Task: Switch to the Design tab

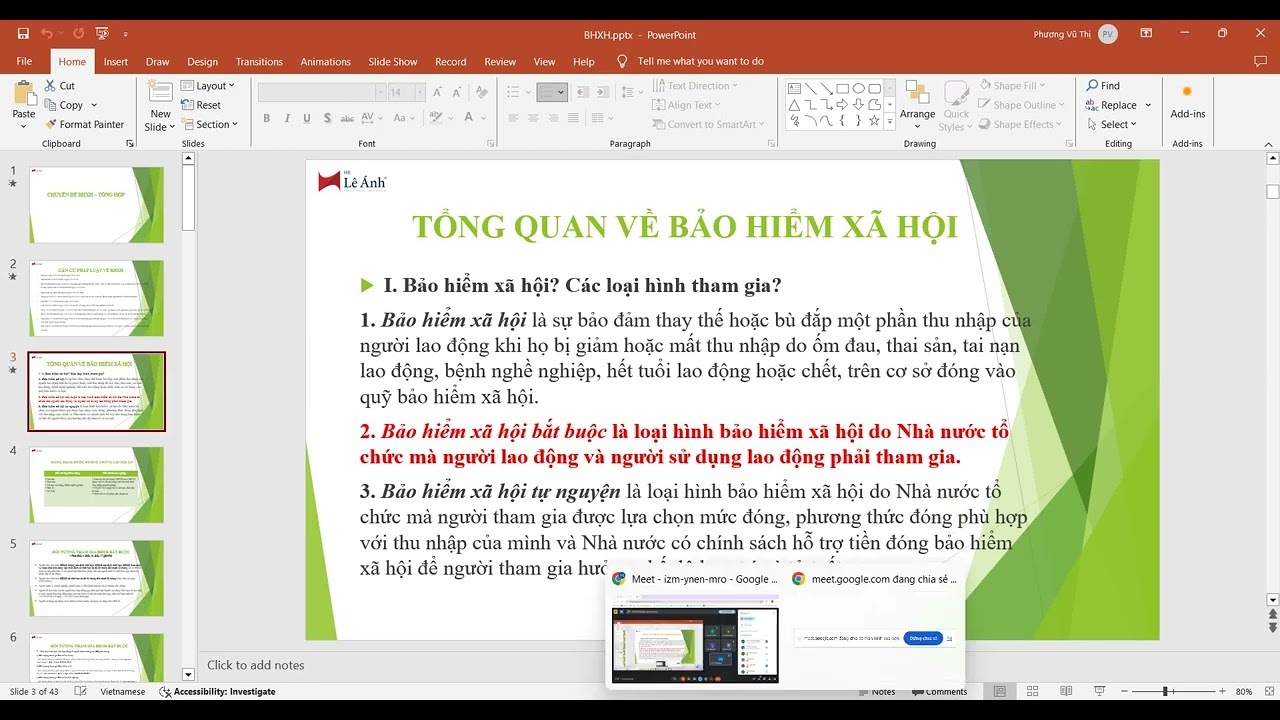Action: coord(202,61)
